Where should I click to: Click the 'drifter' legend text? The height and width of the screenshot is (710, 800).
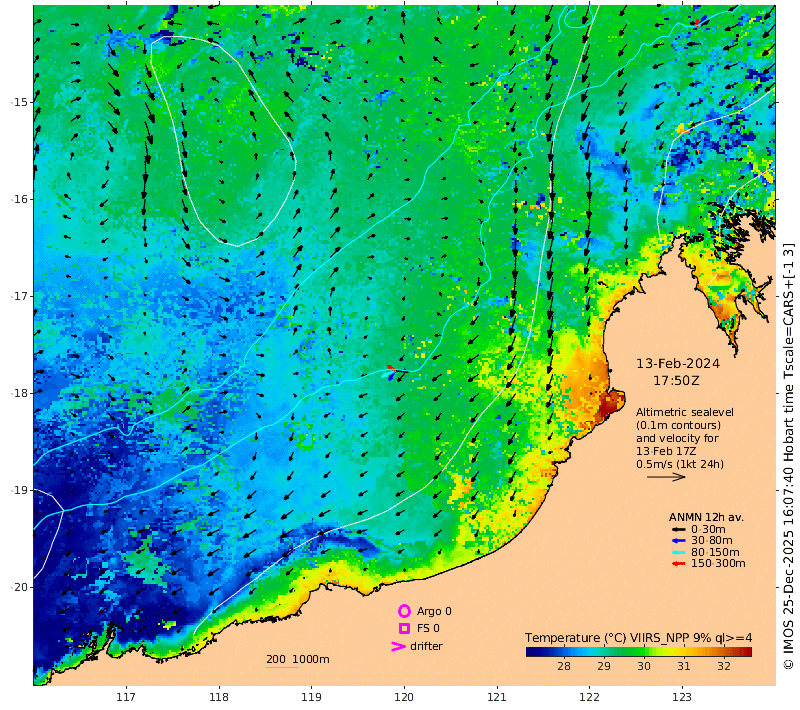point(427,646)
